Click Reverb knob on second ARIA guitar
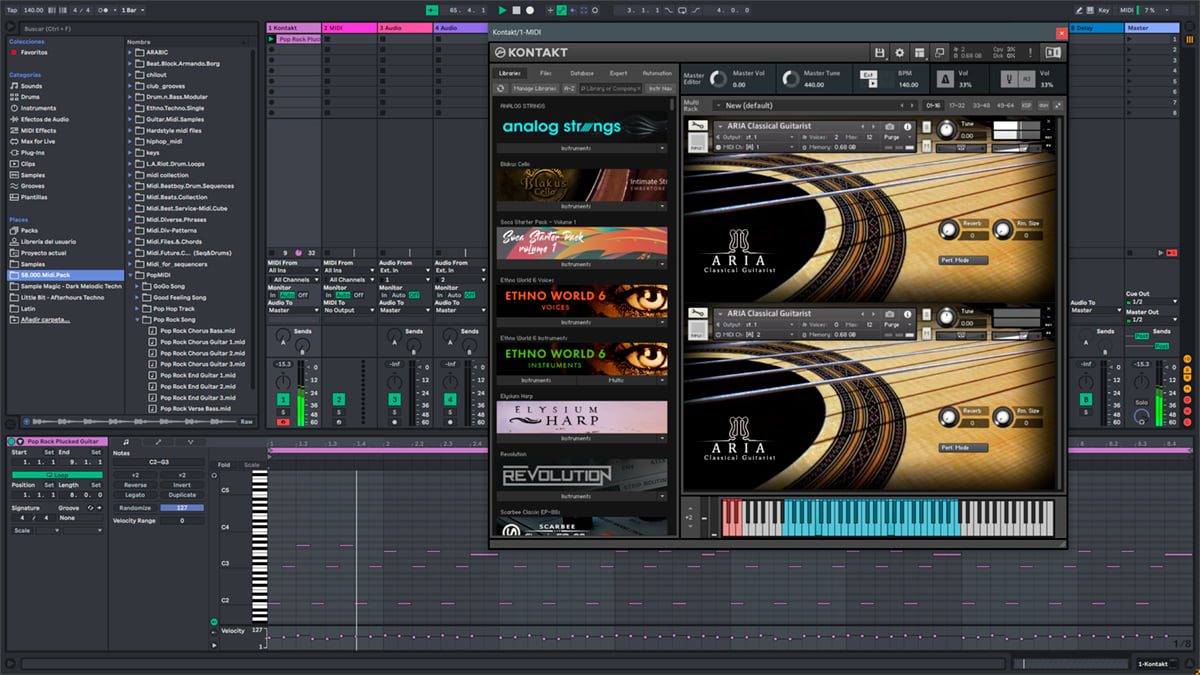Viewport: 1200px width, 675px height. click(948, 418)
